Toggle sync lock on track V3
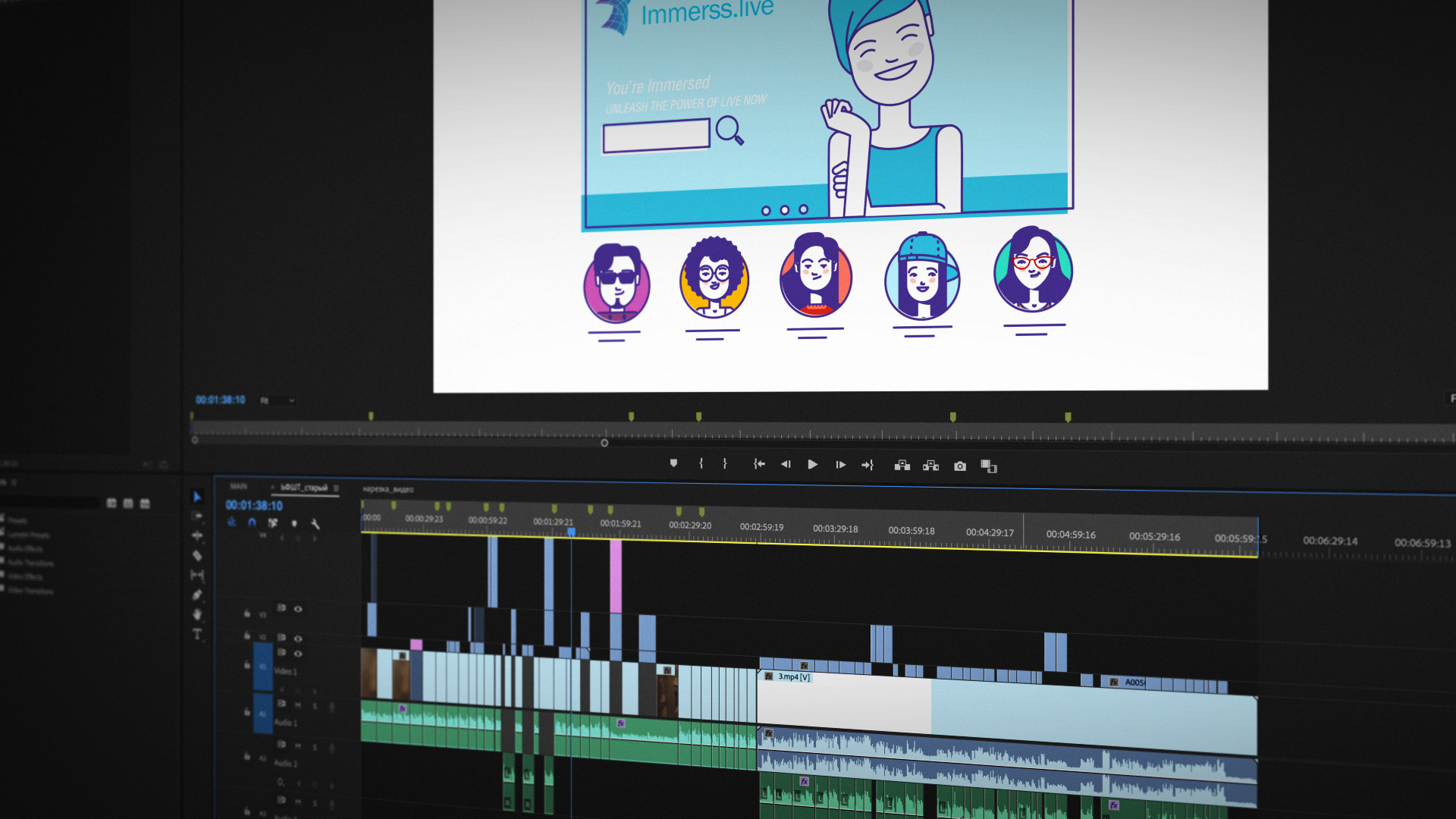 point(281,607)
